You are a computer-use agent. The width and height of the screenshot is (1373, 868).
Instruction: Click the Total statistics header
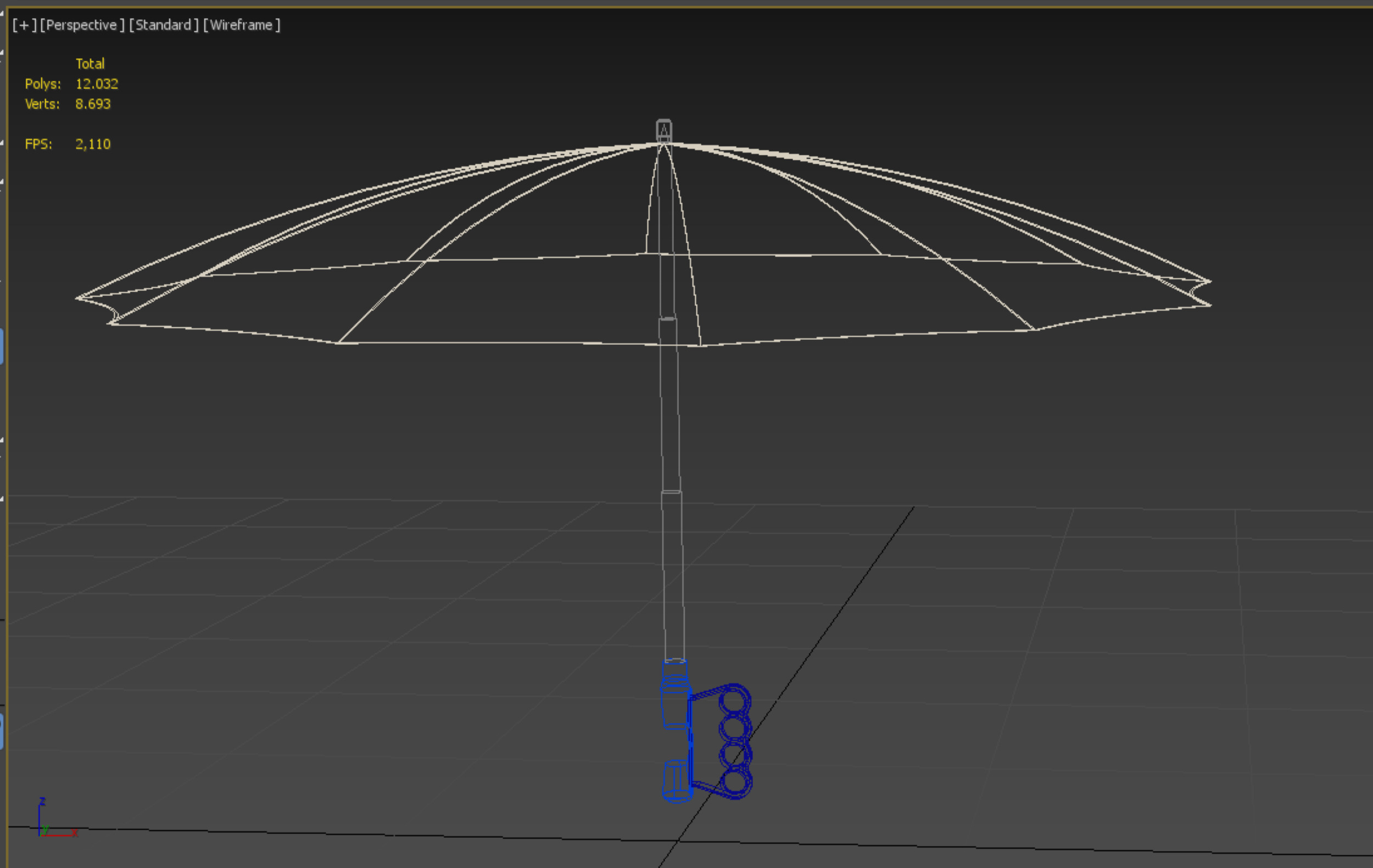tap(90, 63)
